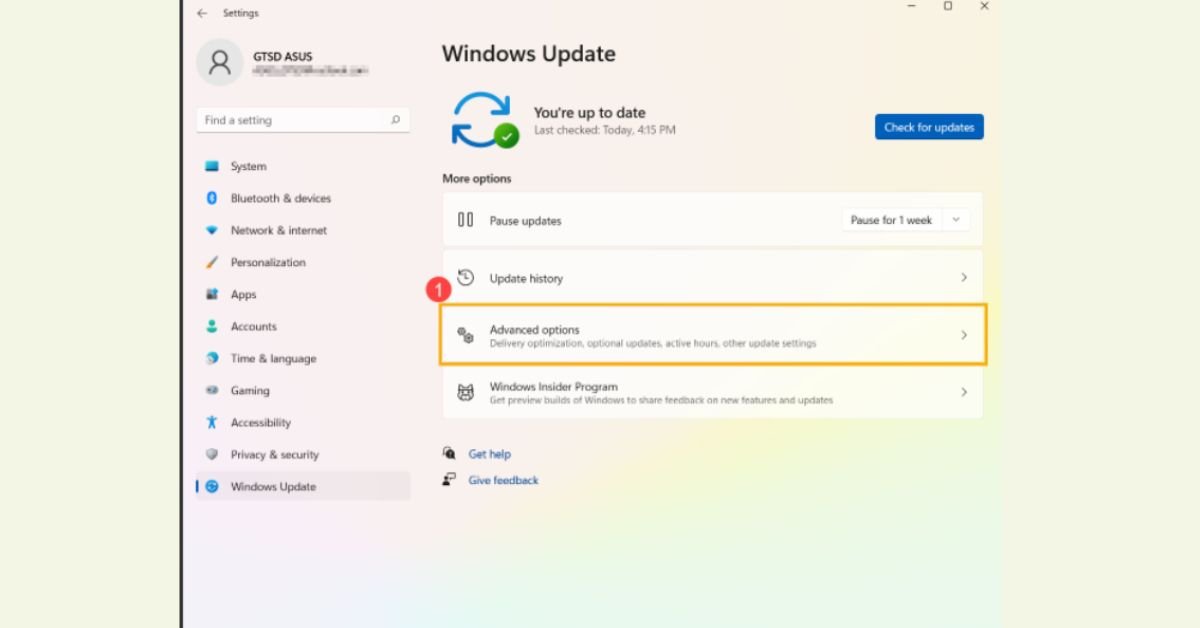The width and height of the screenshot is (1200, 628).
Task: Open the Advanced options row
Action: 713,335
